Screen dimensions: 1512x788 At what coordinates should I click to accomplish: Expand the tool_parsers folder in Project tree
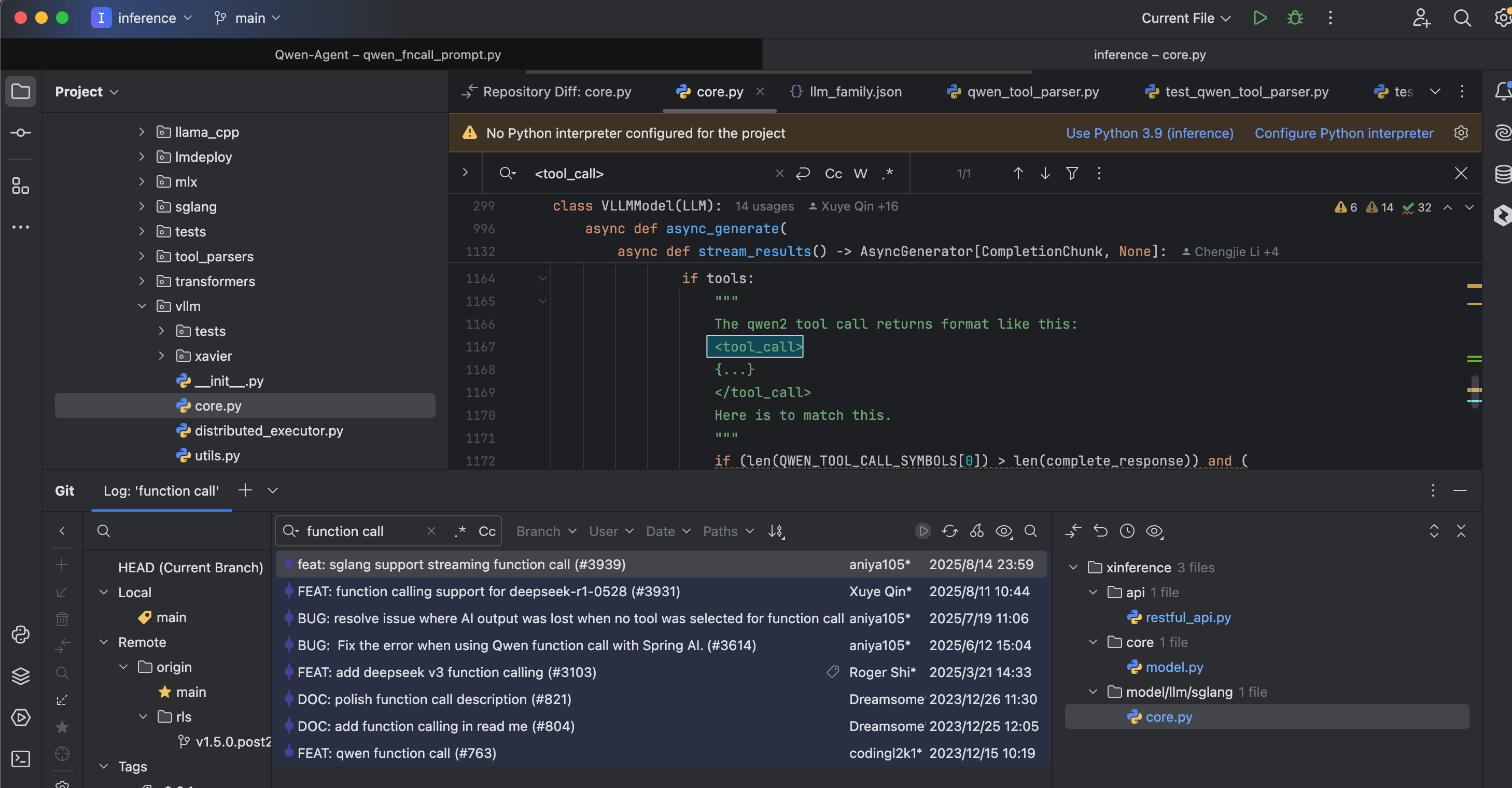click(142, 257)
